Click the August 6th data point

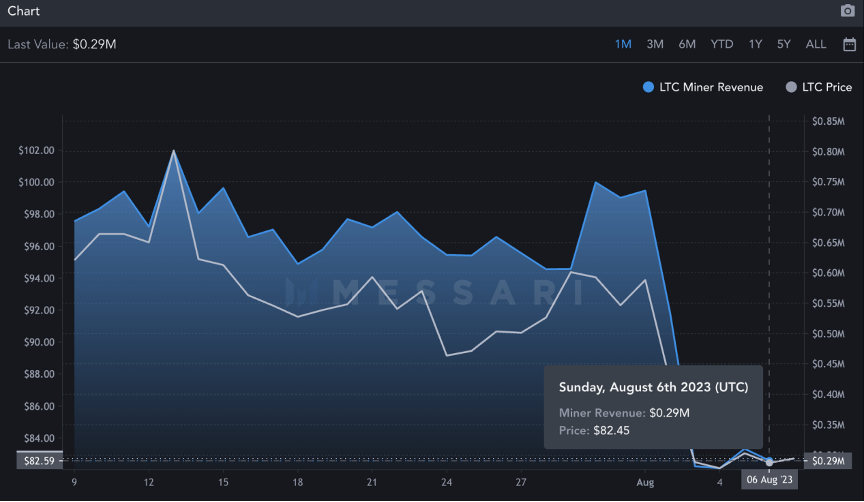[769, 462]
